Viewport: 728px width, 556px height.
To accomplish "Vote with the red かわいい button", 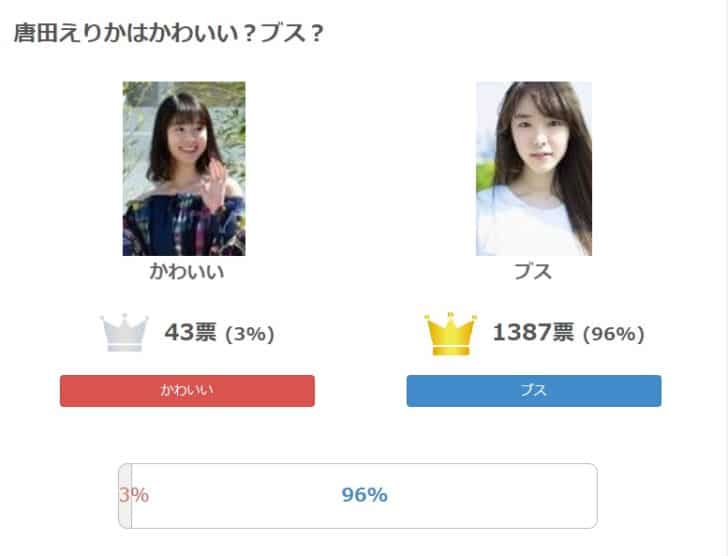I will tap(187, 391).
